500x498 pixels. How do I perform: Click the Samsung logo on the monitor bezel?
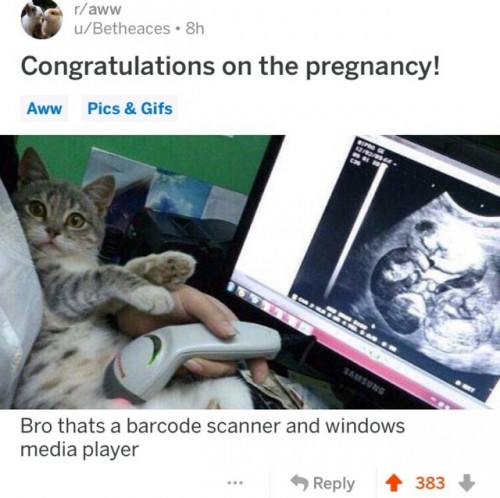point(364,380)
